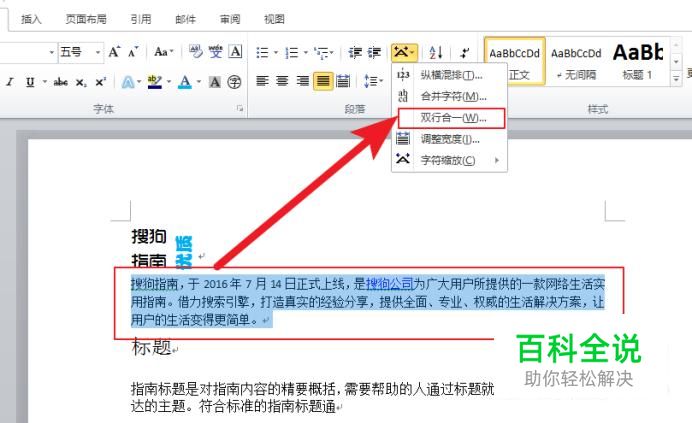Show or hide paragraph marks
Screen dimensions: 692x423
tap(464, 53)
